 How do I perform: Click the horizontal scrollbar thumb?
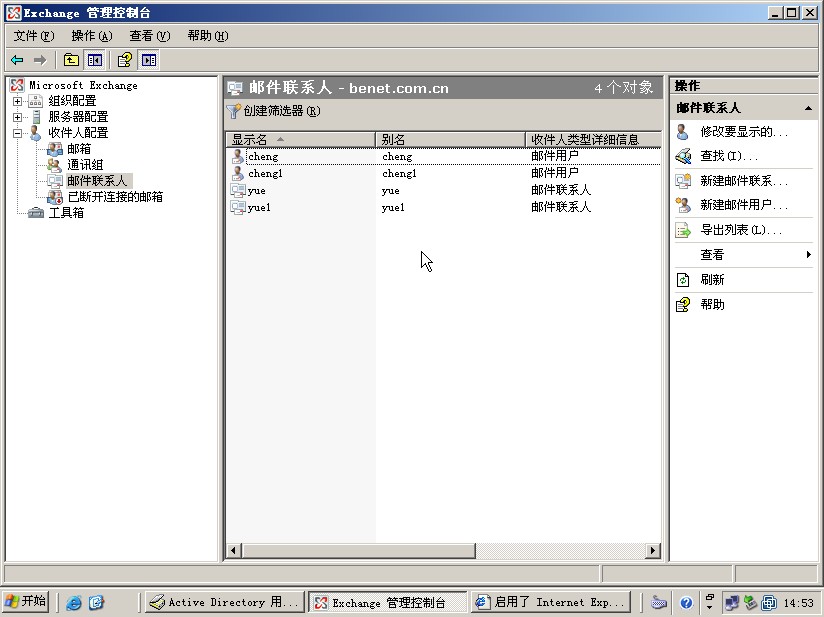tap(358, 551)
